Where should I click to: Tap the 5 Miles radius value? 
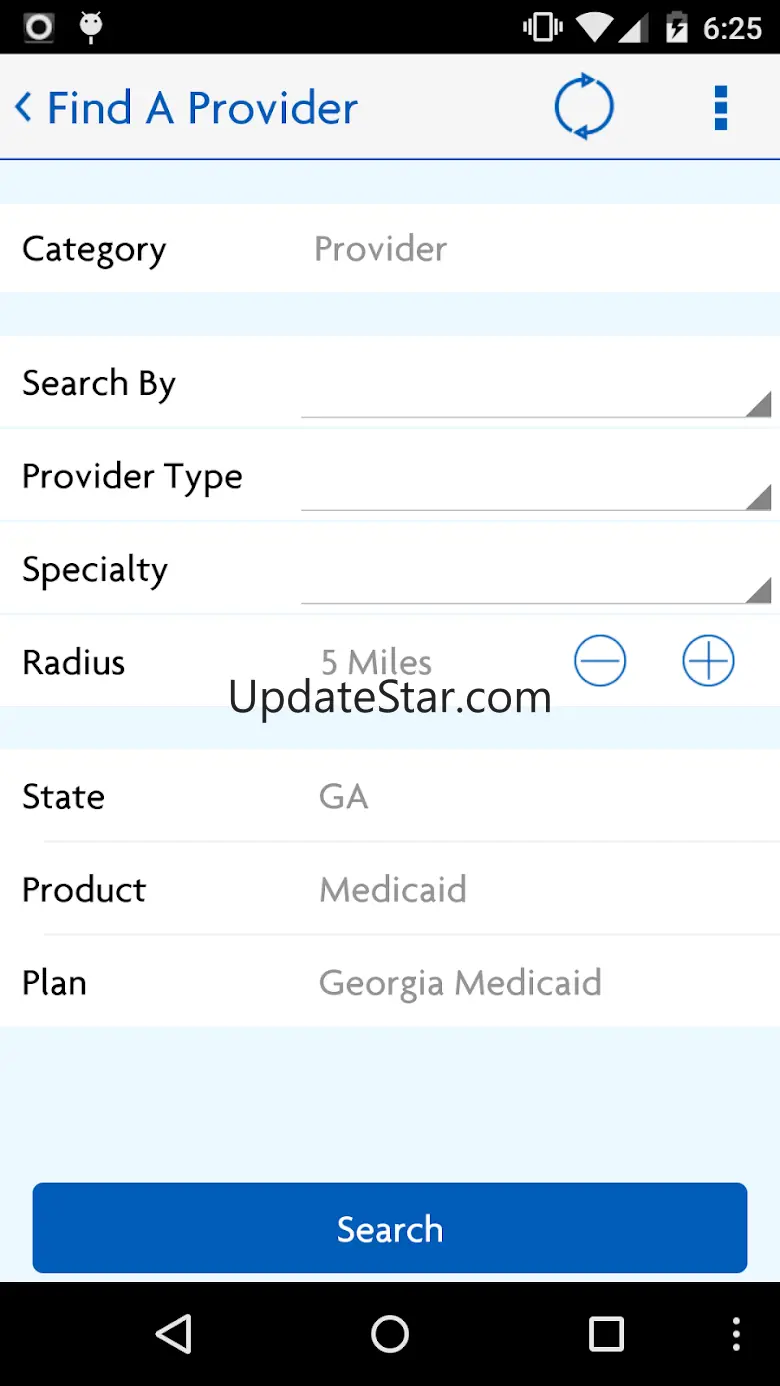click(376, 661)
